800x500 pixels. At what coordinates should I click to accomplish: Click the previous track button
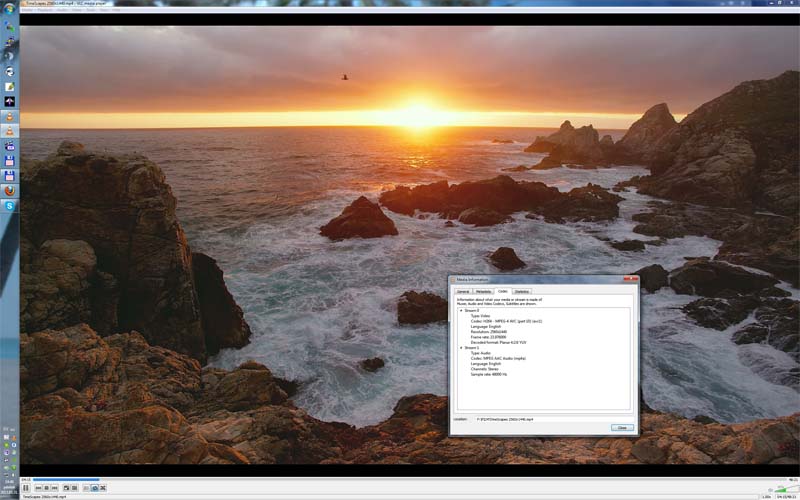39,488
